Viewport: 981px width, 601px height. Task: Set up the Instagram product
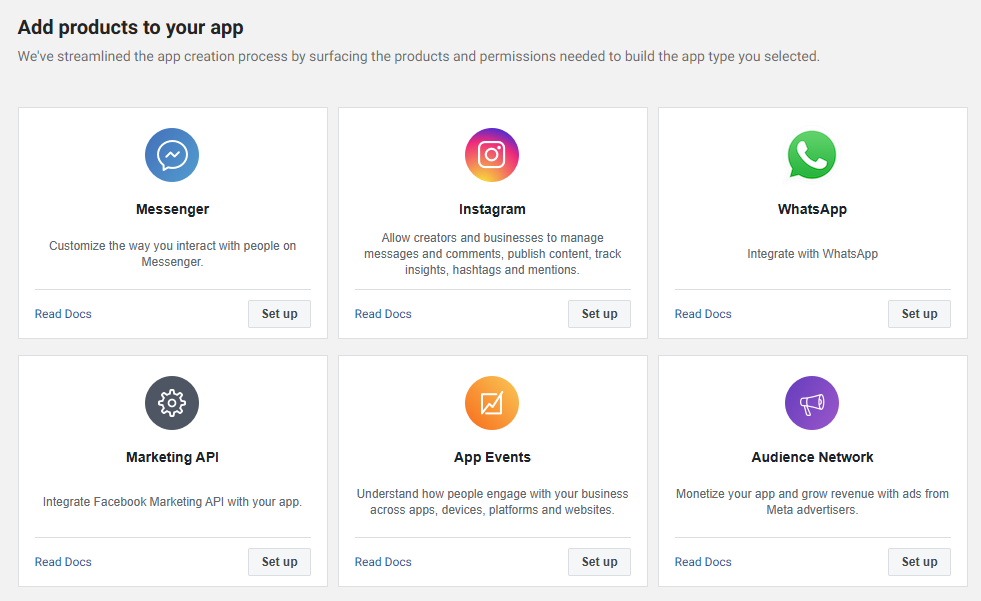pyautogui.click(x=599, y=314)
